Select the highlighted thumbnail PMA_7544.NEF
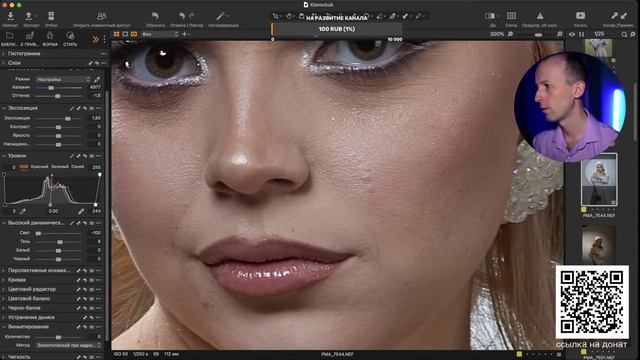This screenshot has height=360, width=640. pyautogui.click(x=599, y=180)
